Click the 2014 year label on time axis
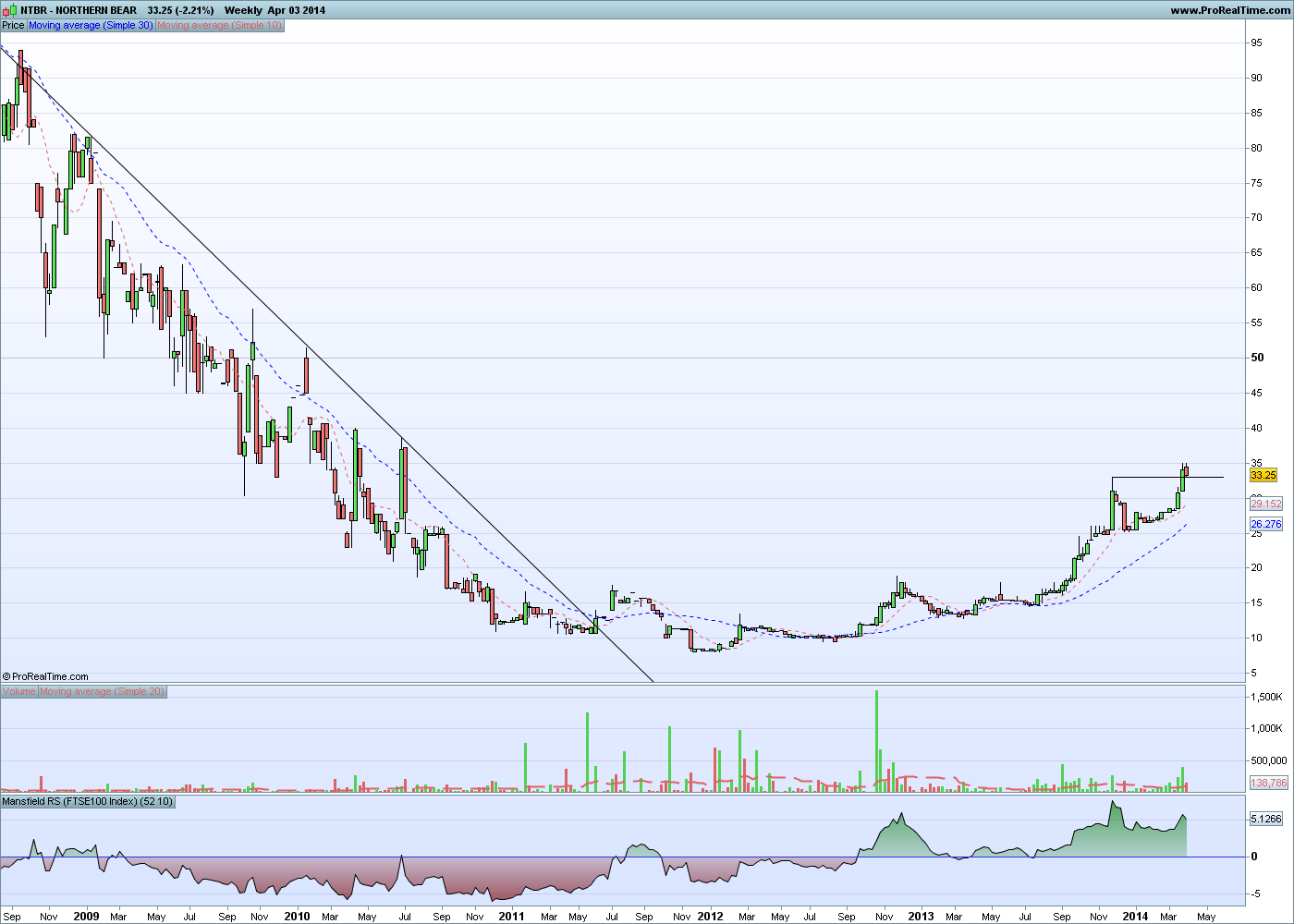This screenshot has width=1294, height=924. pos(1135,917)
